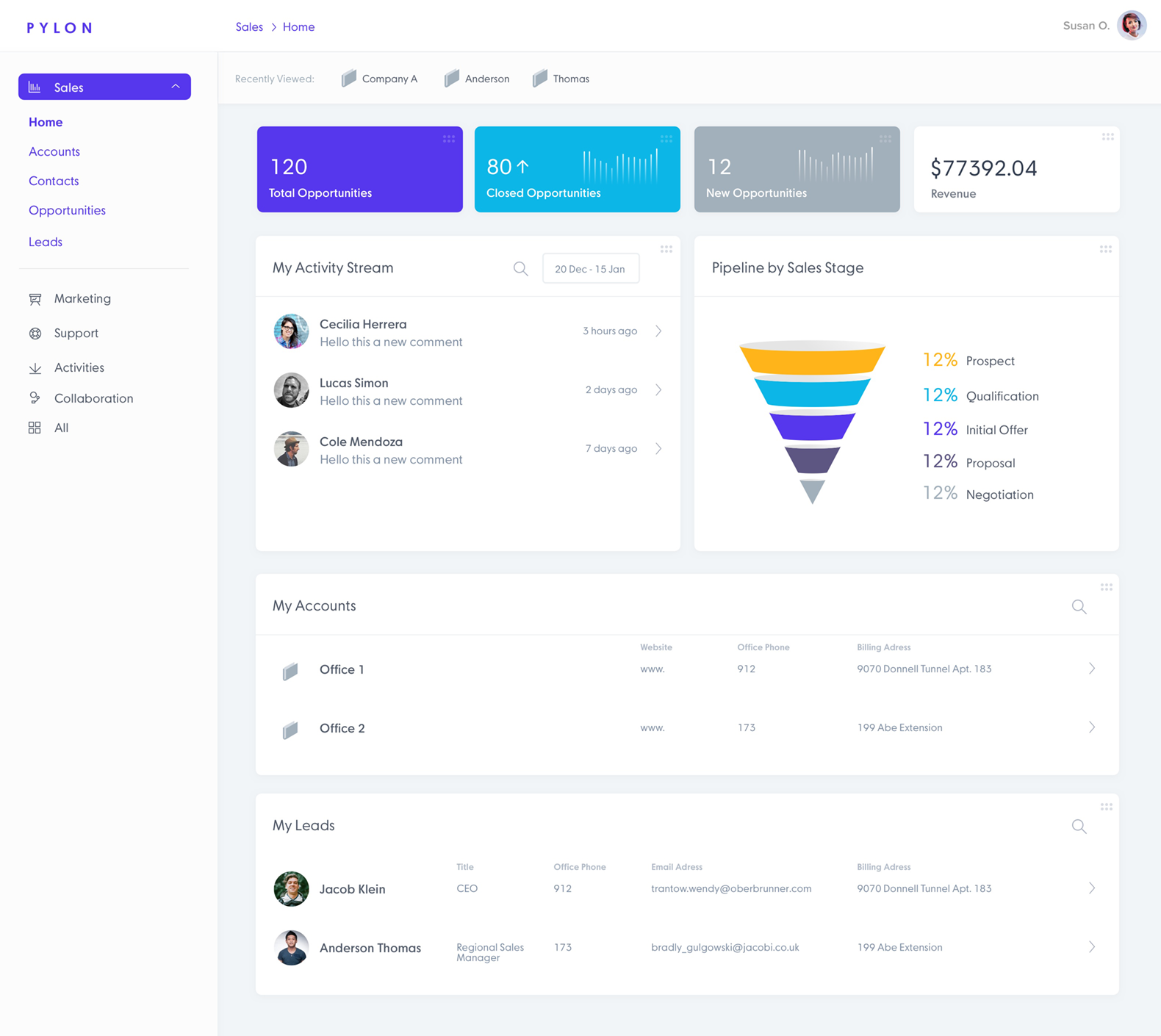
Task: Click the Collaboration icon in sidebar
Action: coord(35,398)
